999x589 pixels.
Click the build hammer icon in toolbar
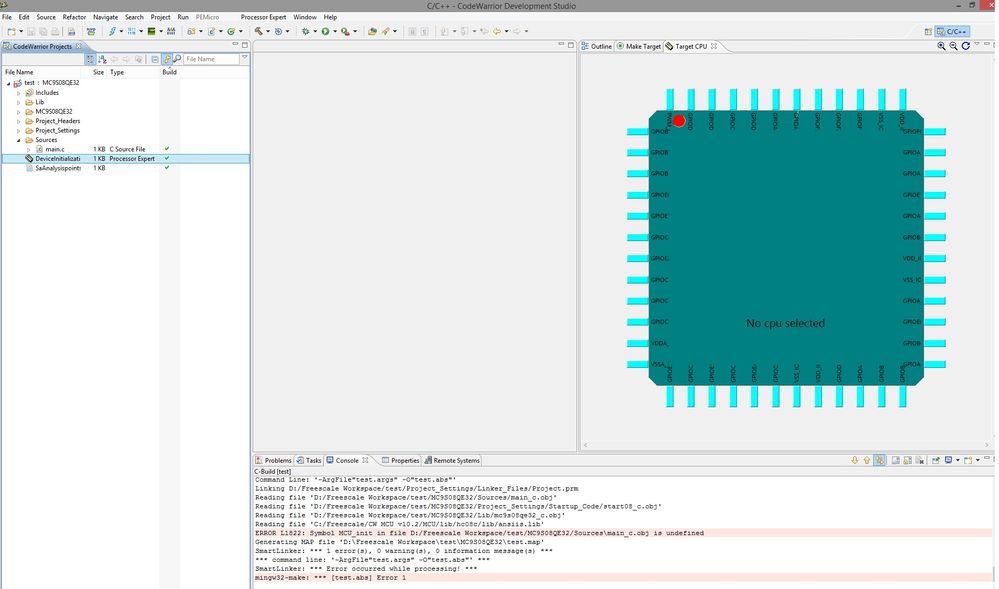(x=258, y=32)
